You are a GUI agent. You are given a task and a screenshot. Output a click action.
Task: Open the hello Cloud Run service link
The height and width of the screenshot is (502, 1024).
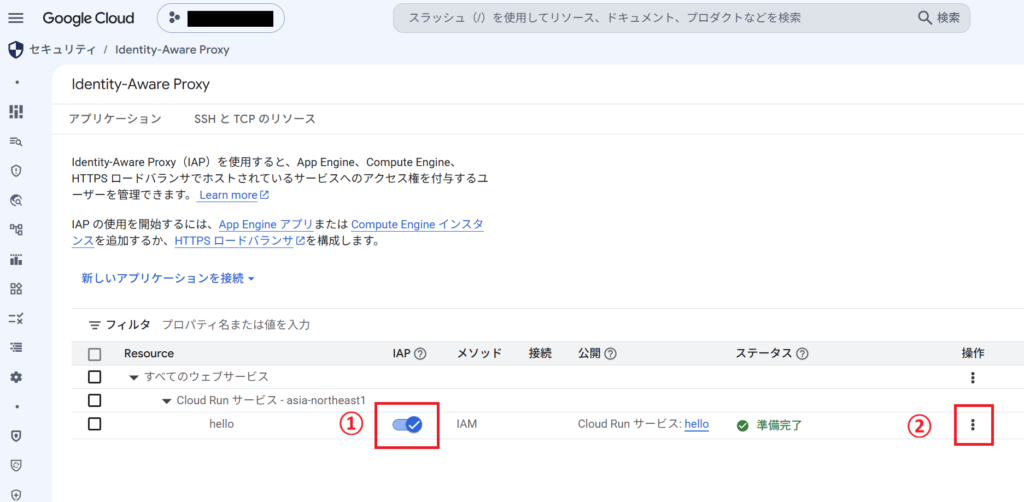697,424
